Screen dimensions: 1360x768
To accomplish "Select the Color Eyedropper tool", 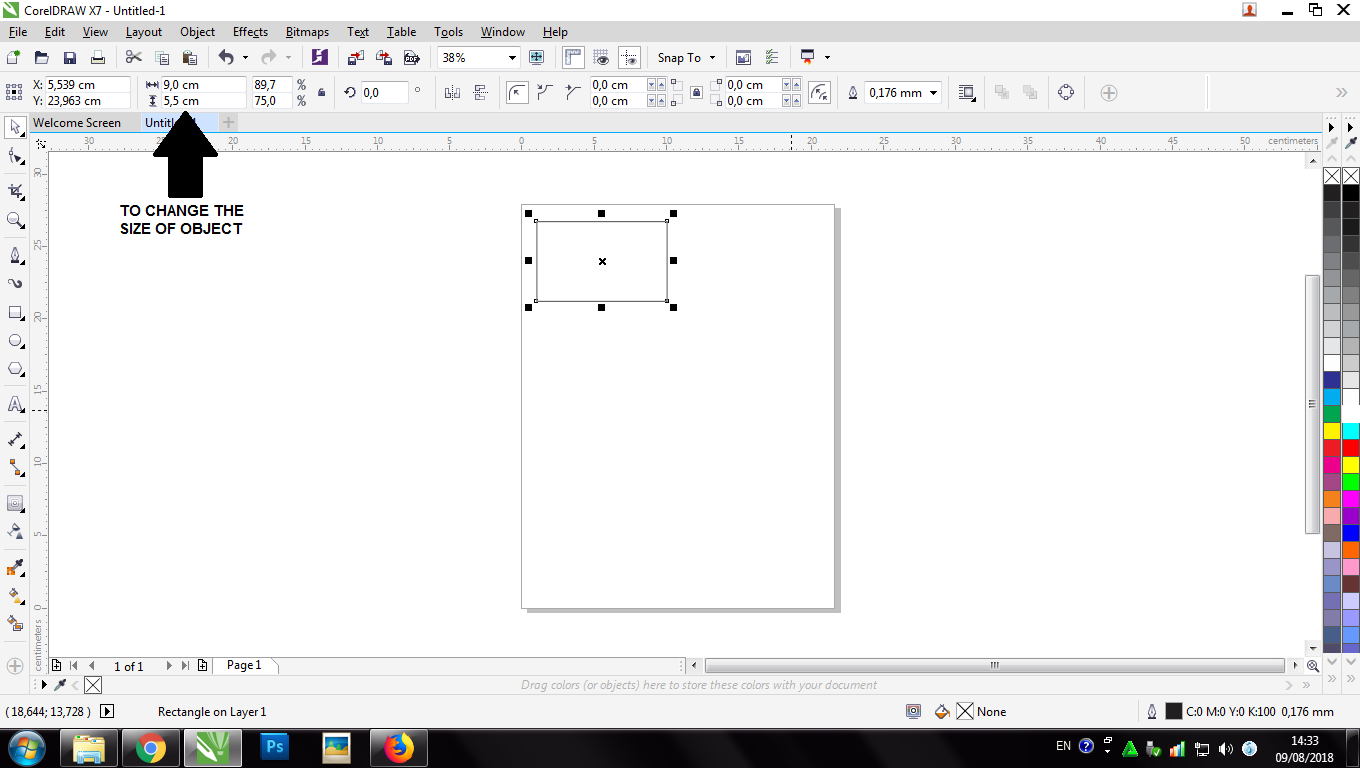I will (x=15, y=568).
